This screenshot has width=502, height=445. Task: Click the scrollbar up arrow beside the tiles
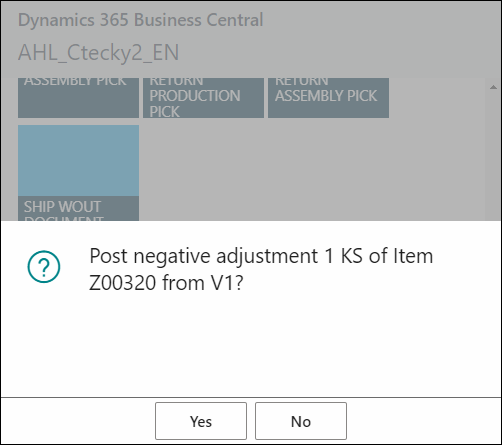(493, 87)
